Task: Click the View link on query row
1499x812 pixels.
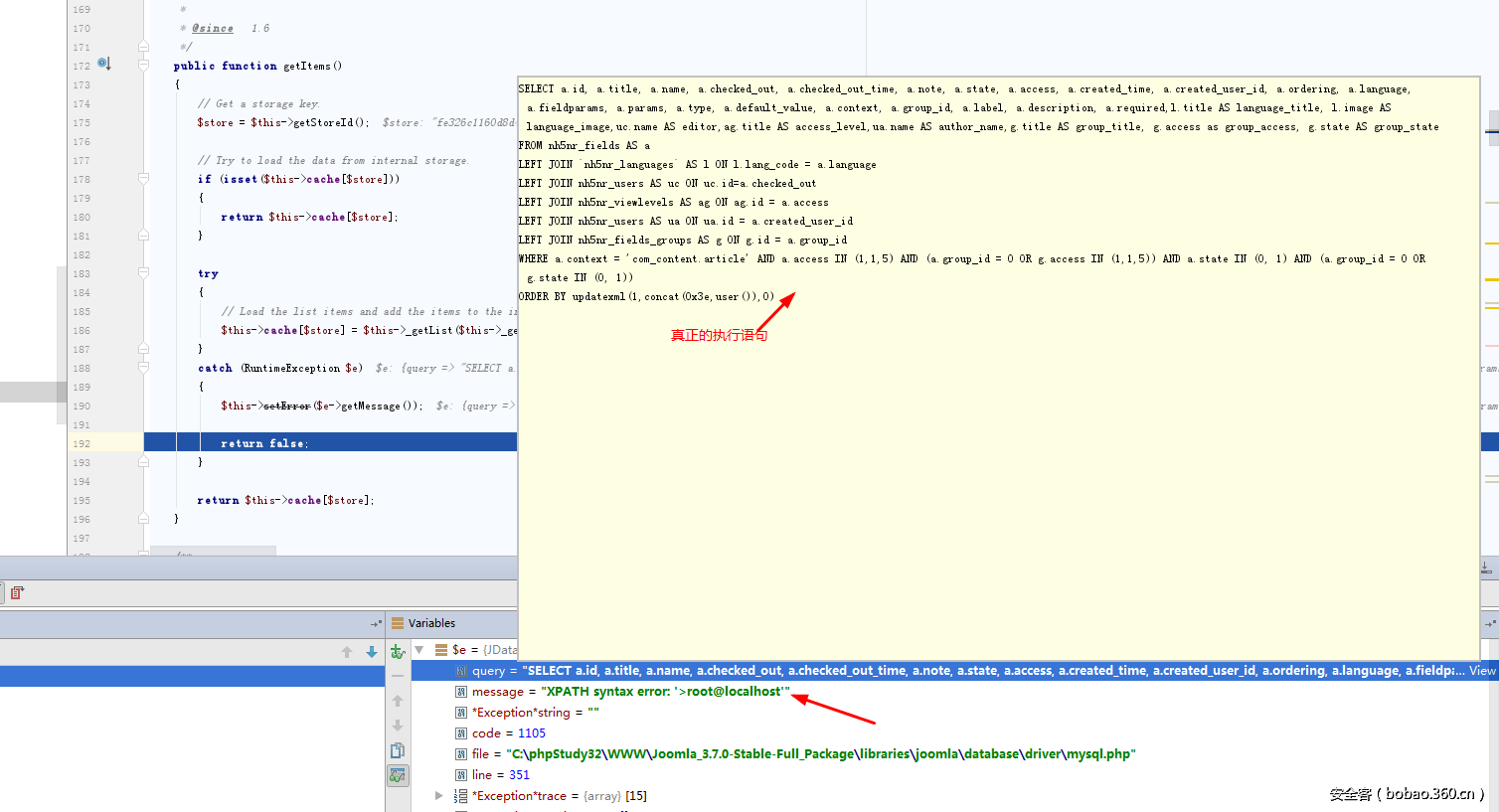Action: [1482, 671]
